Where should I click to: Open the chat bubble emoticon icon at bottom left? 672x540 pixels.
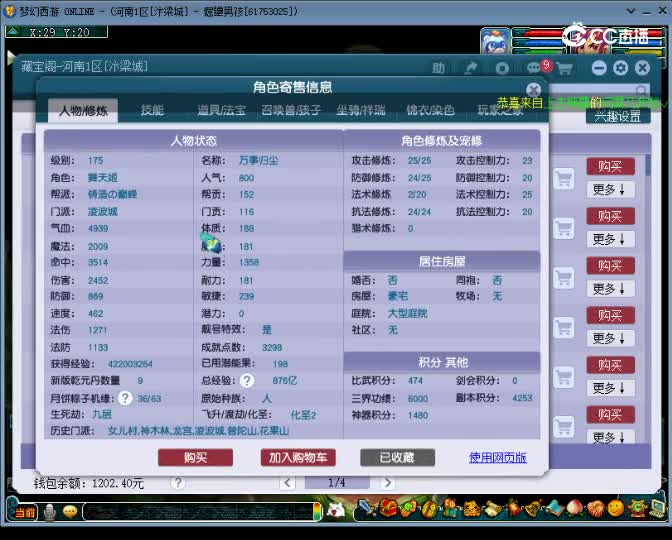70,512
